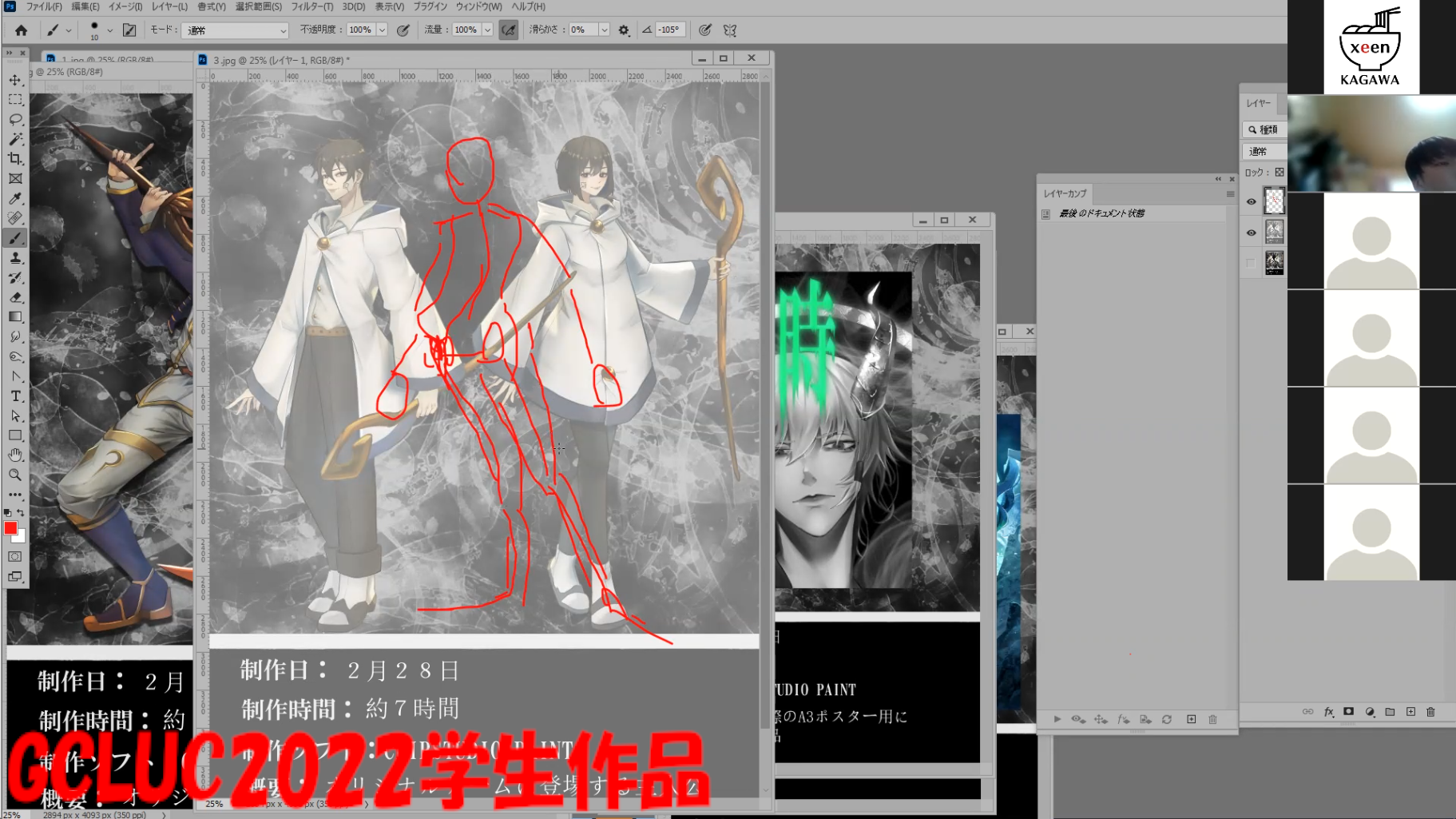
Task: Select the Pen tool
Action: [15, 376]
